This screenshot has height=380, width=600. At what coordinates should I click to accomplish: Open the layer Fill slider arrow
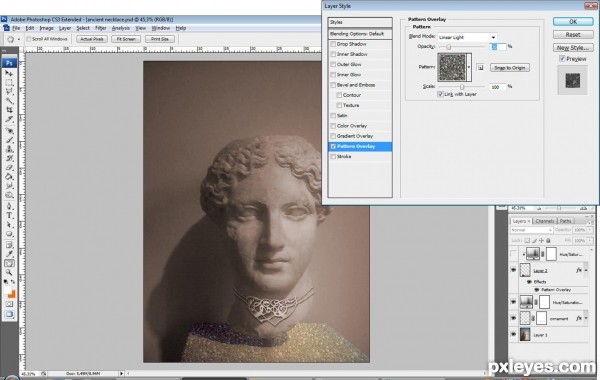pyautogui.click(x=590, y=241)
